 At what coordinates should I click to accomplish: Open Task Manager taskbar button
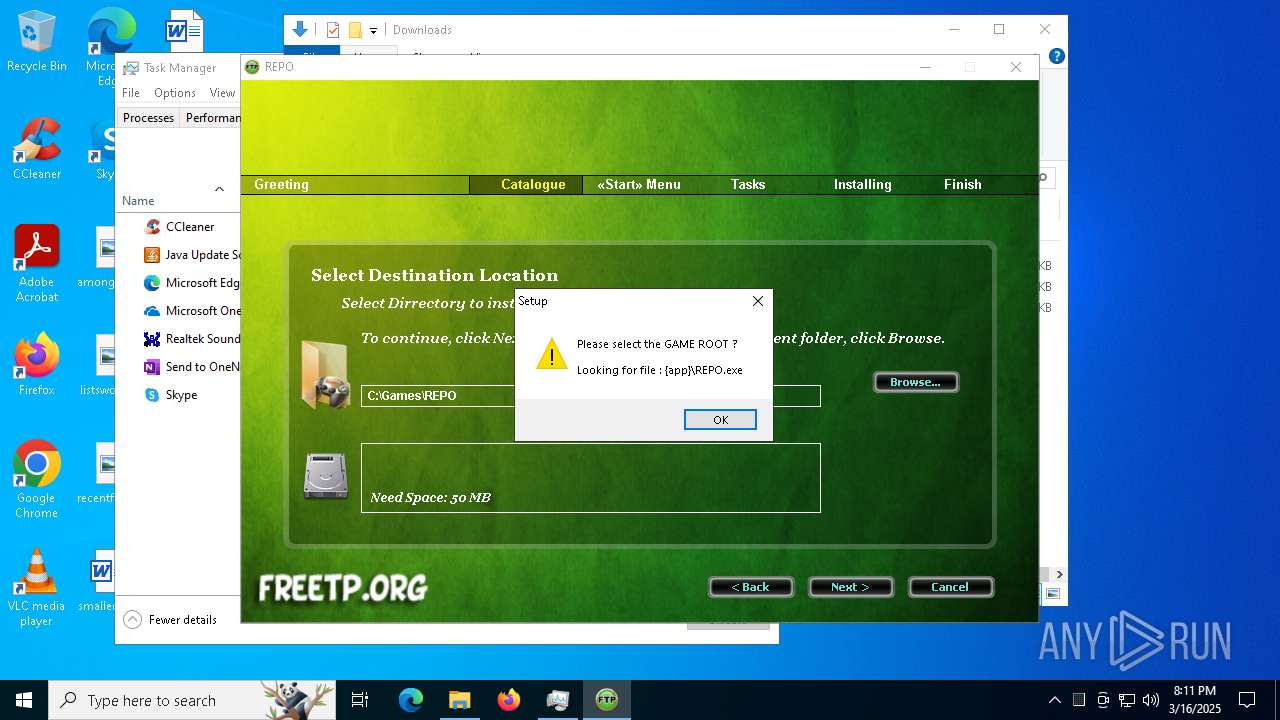click(557, 700)
